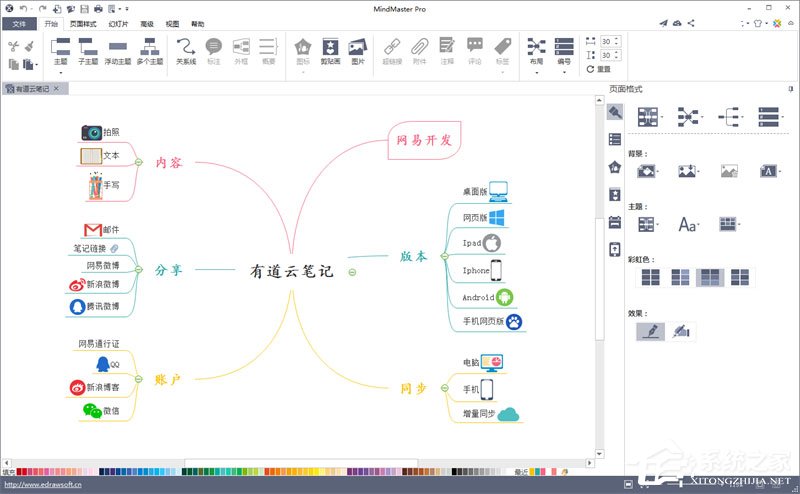The height and width of the screenshot is (494, 800).
Task: Insert a relationship line (关系线)
Action: tap(186, 51)
